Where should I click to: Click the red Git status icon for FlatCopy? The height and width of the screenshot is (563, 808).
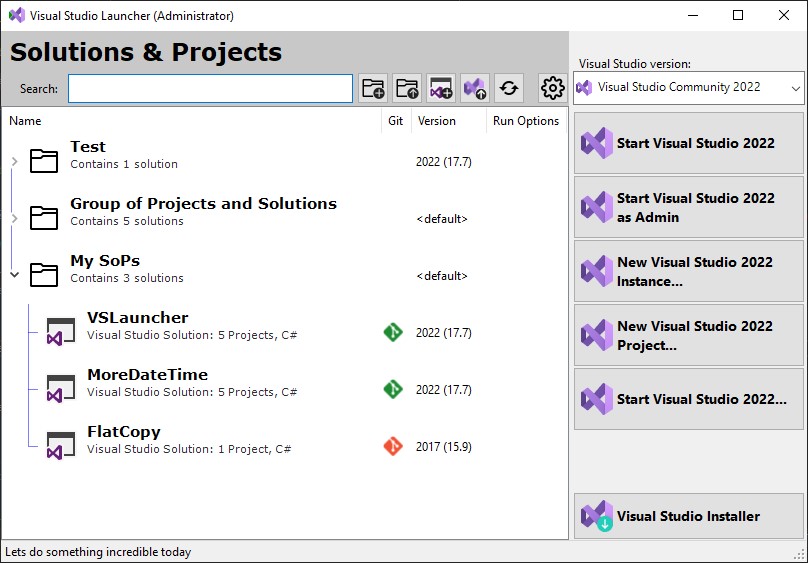[393, 446]
